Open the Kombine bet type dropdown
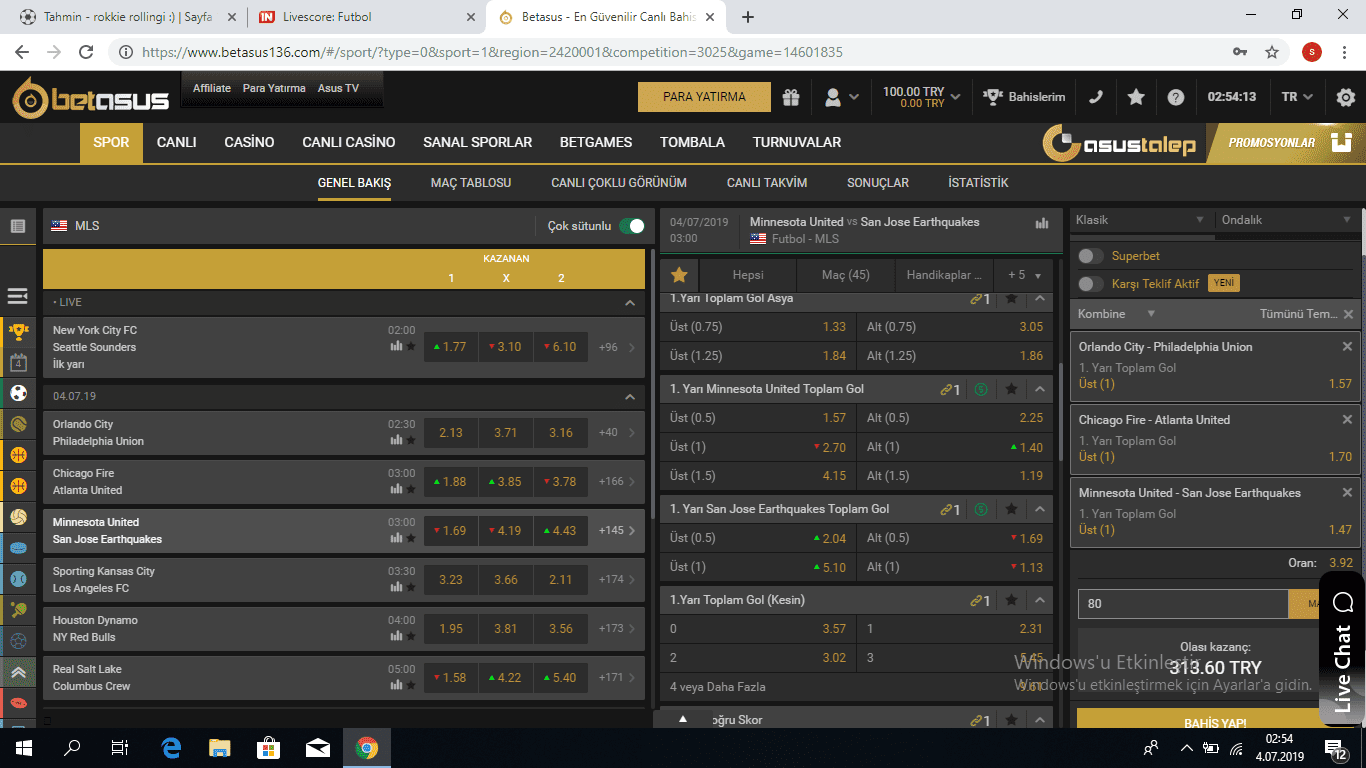Image resolution: width=1366 pixels, height=768 pixels. pyautogui.click(x=1117, y=314)
